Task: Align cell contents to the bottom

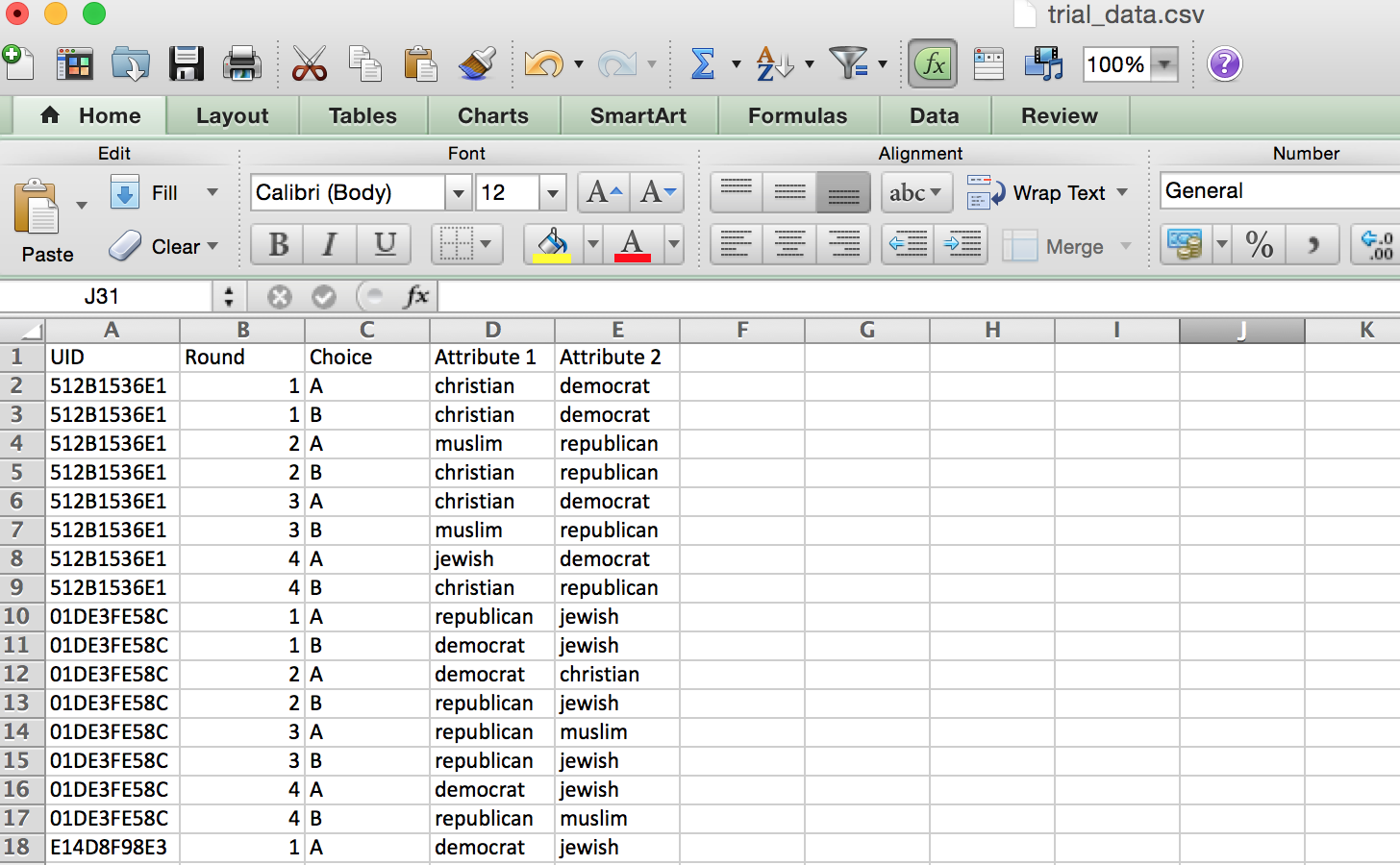Action: click(843, 192)
